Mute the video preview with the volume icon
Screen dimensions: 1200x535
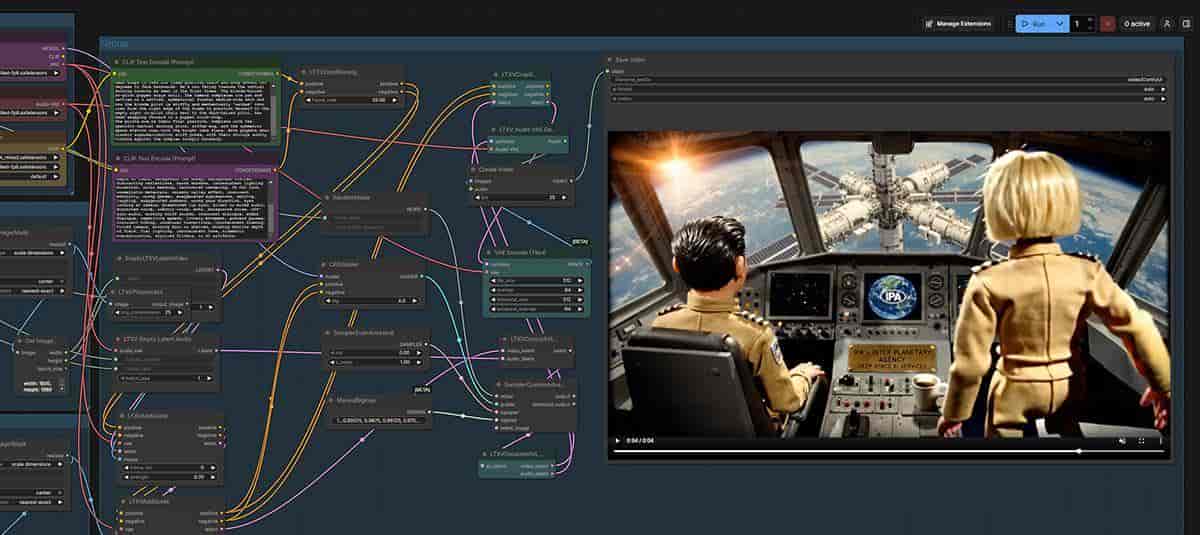click(x=1122, y=441)
